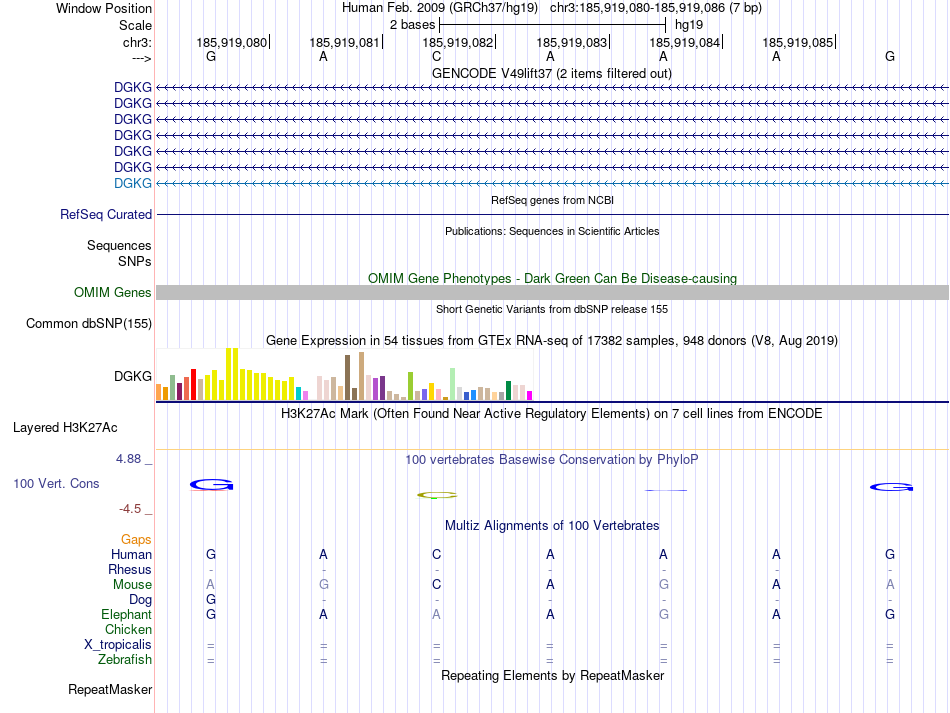950x713 pixels.
Task: Select the Rhesus alignment row label
Action: click(130, 569)
